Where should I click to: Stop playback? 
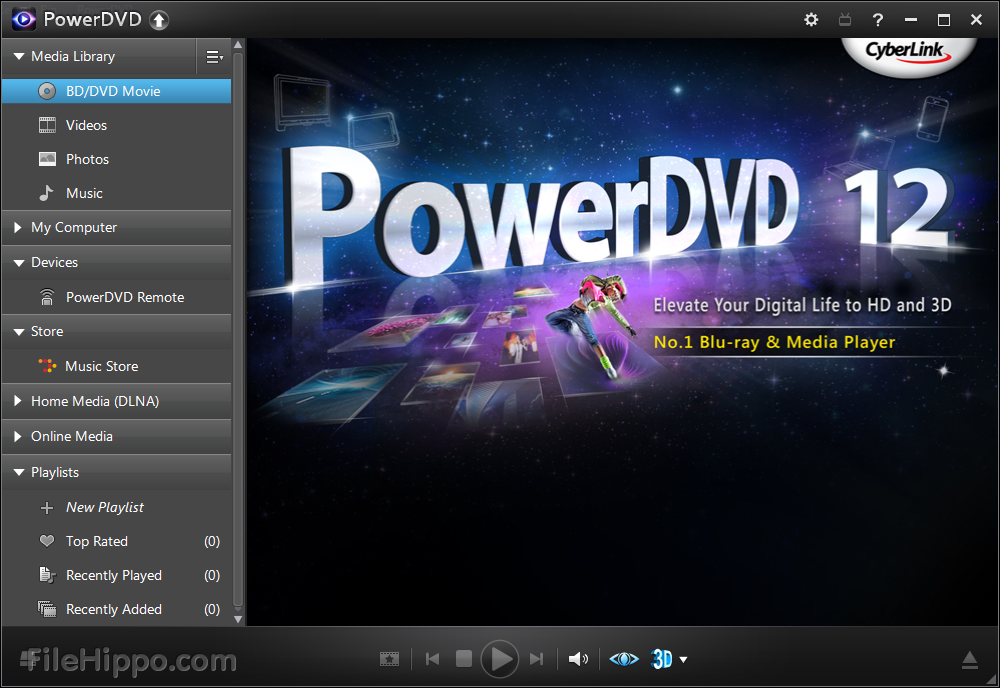coord(464,659)
